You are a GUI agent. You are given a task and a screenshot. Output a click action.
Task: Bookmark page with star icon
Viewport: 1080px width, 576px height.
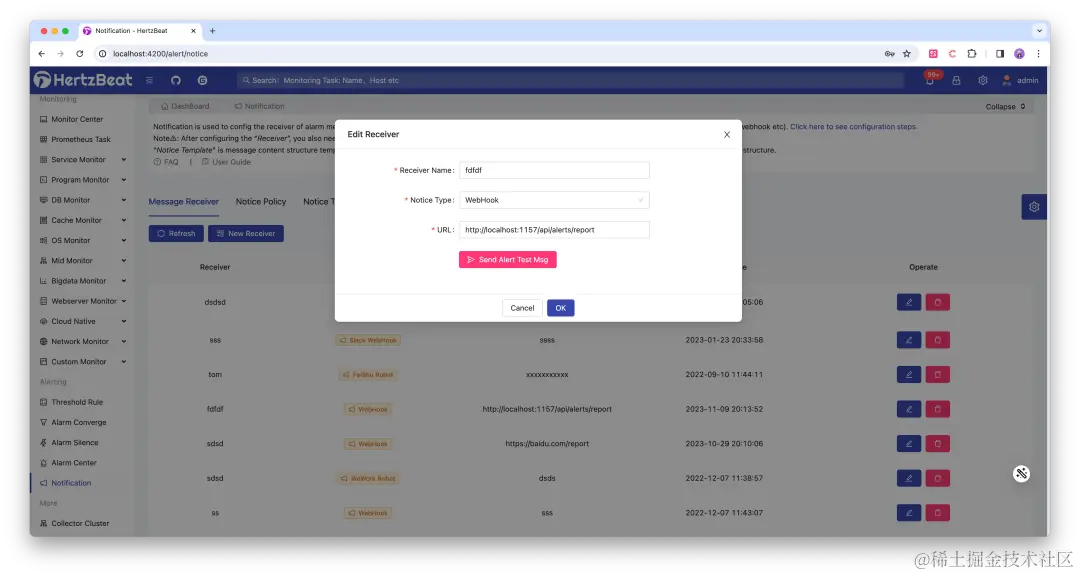(906, 54)
